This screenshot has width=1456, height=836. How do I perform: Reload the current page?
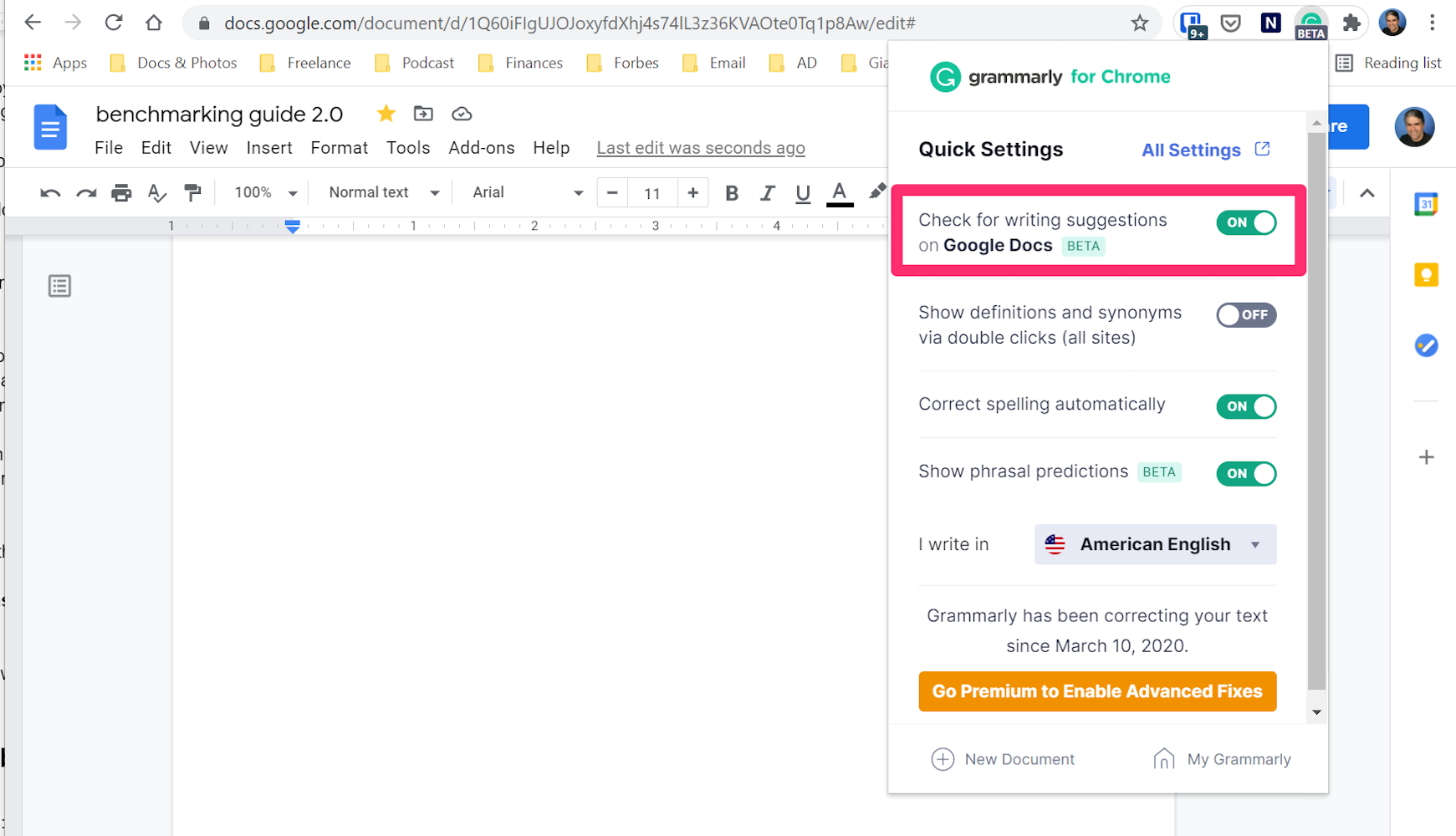[114, 23]
